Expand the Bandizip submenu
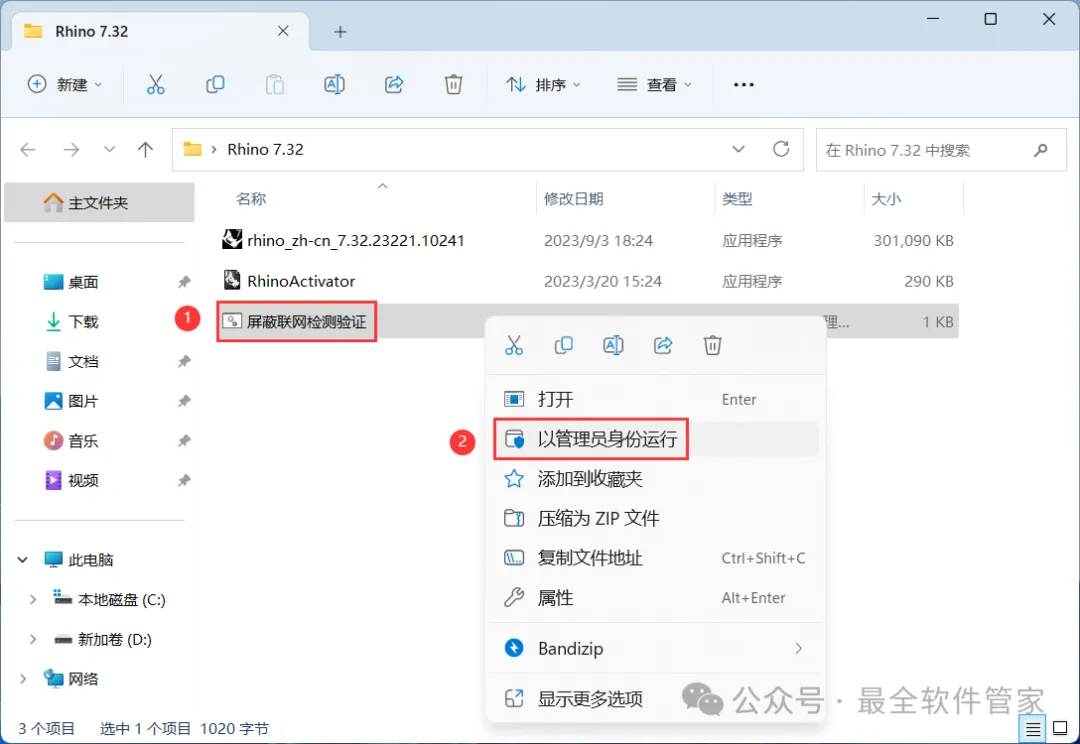The width and height of the screenshot is (1080, 744). tap(798, 648)
